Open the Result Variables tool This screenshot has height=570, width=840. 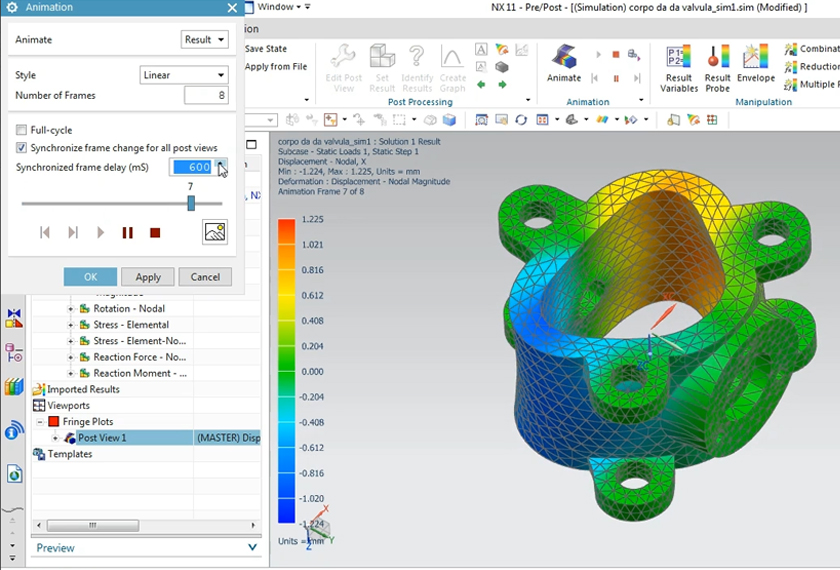tap(679, 64)
